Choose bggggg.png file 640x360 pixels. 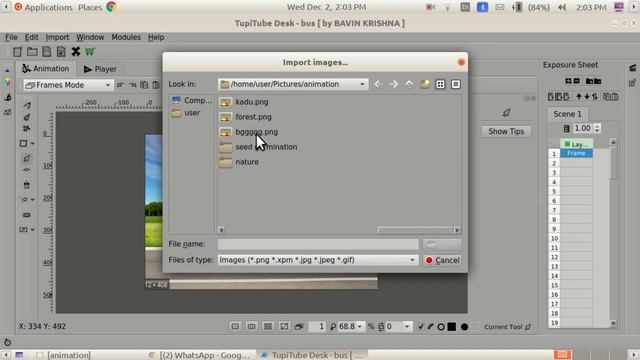(x=249, y=132)
